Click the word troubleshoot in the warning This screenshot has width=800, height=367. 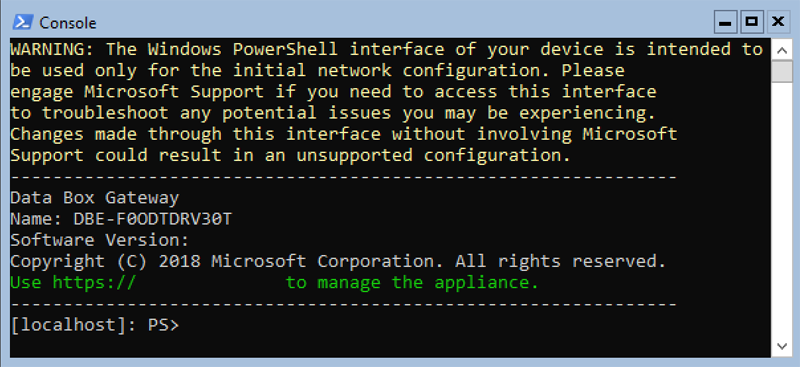pos(106,113)
